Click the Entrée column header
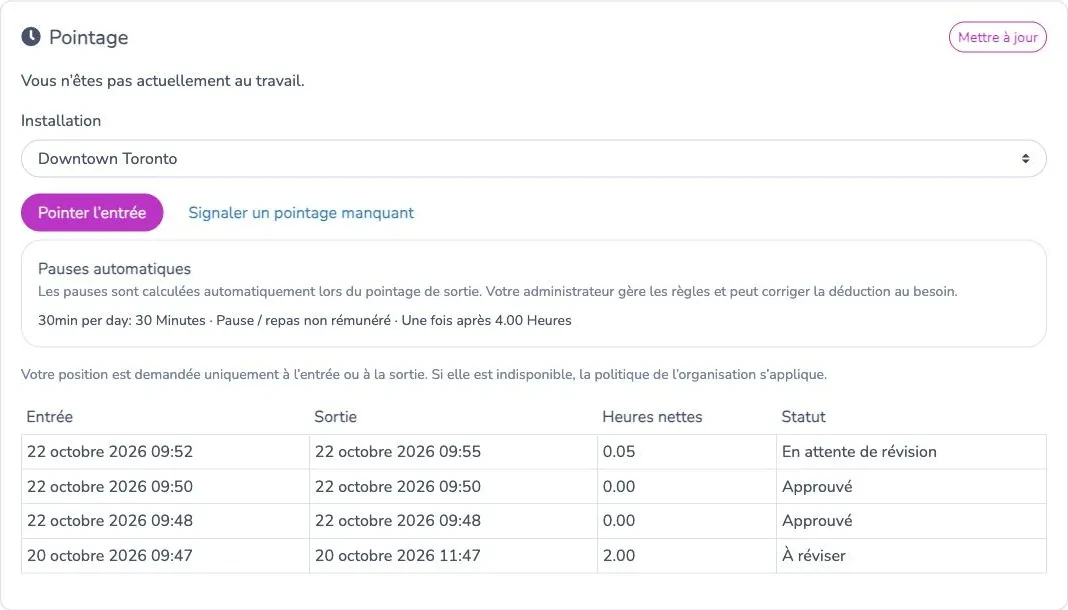 tap(50, 417)
